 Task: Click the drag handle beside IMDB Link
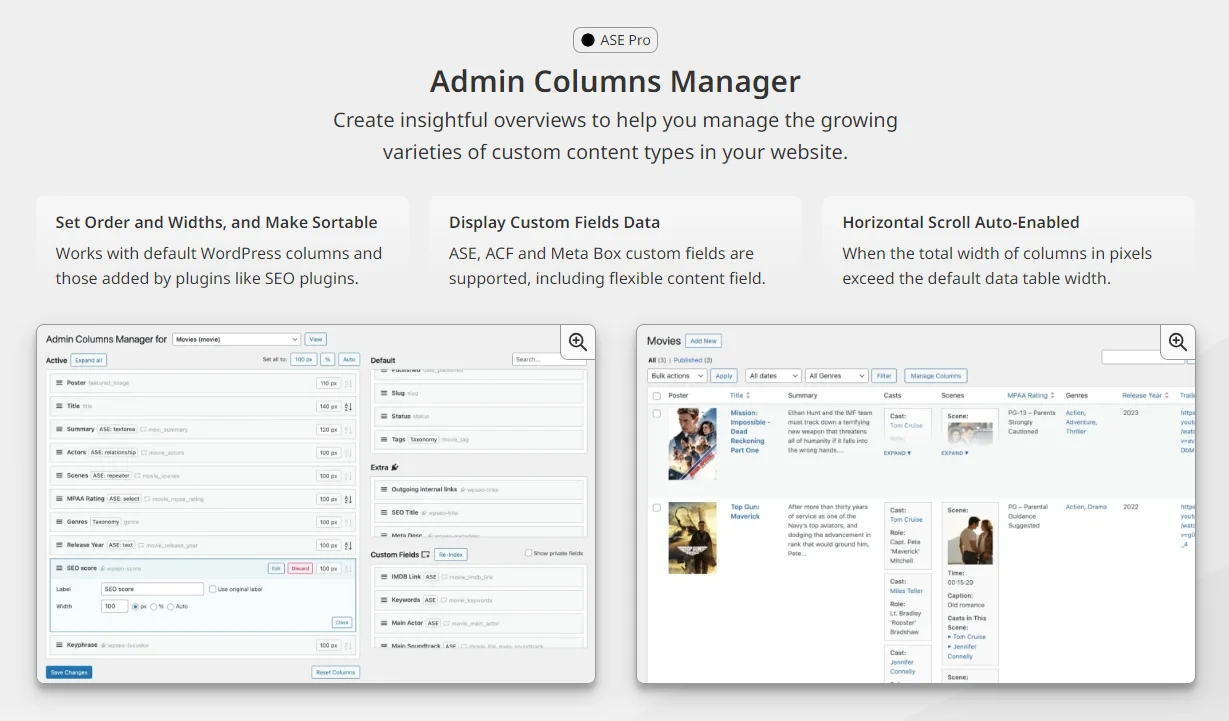click(x=384, y=577)
